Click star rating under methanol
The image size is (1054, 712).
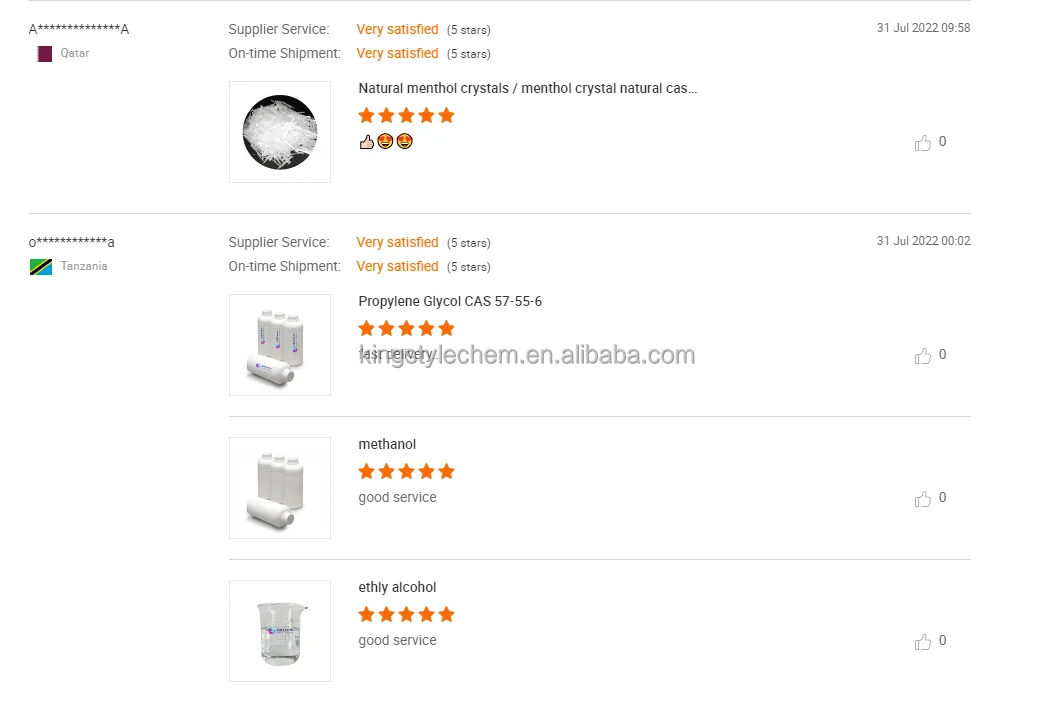(x=406, y=471)
